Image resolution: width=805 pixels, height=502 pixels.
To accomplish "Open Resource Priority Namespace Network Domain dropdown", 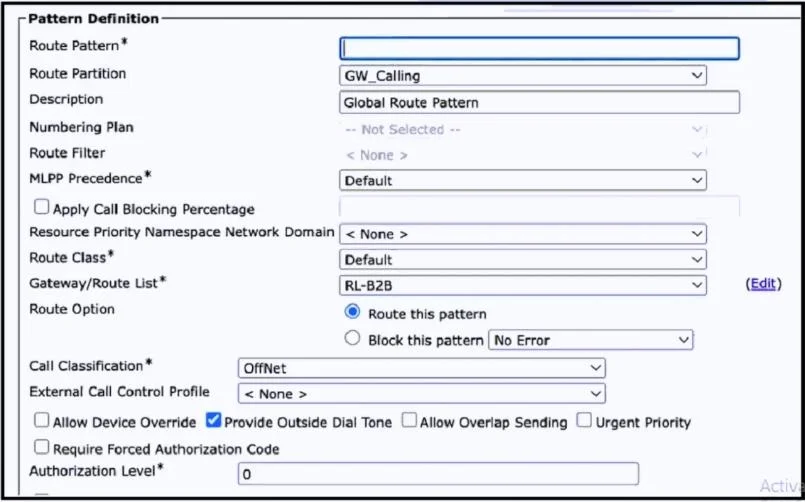I will pos(523,234).
